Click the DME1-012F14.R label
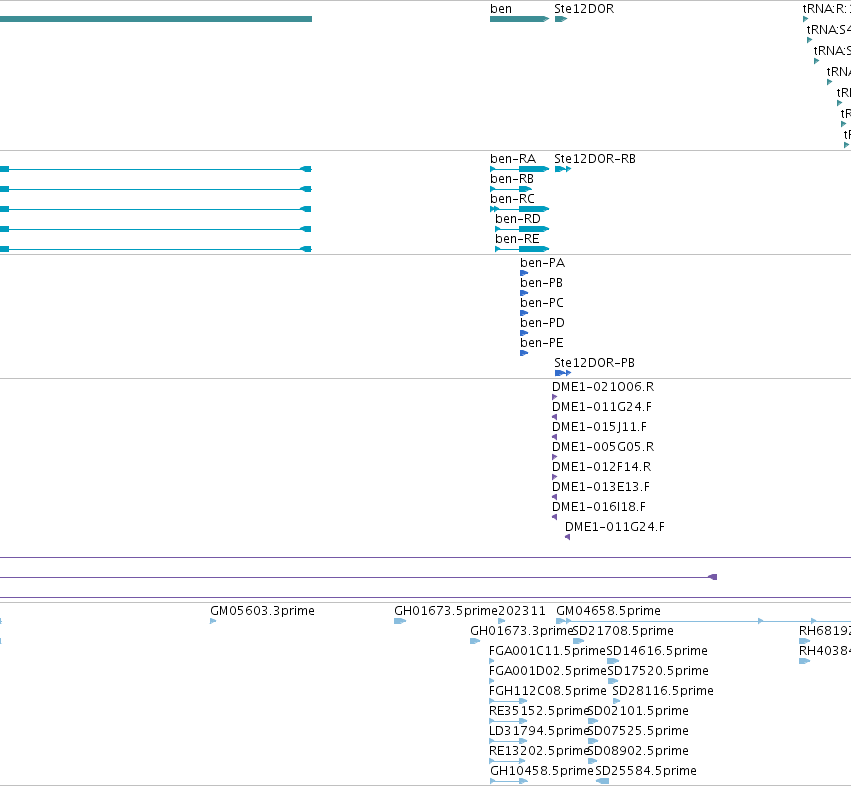This screenshot has height=786, width=851. 601,467
